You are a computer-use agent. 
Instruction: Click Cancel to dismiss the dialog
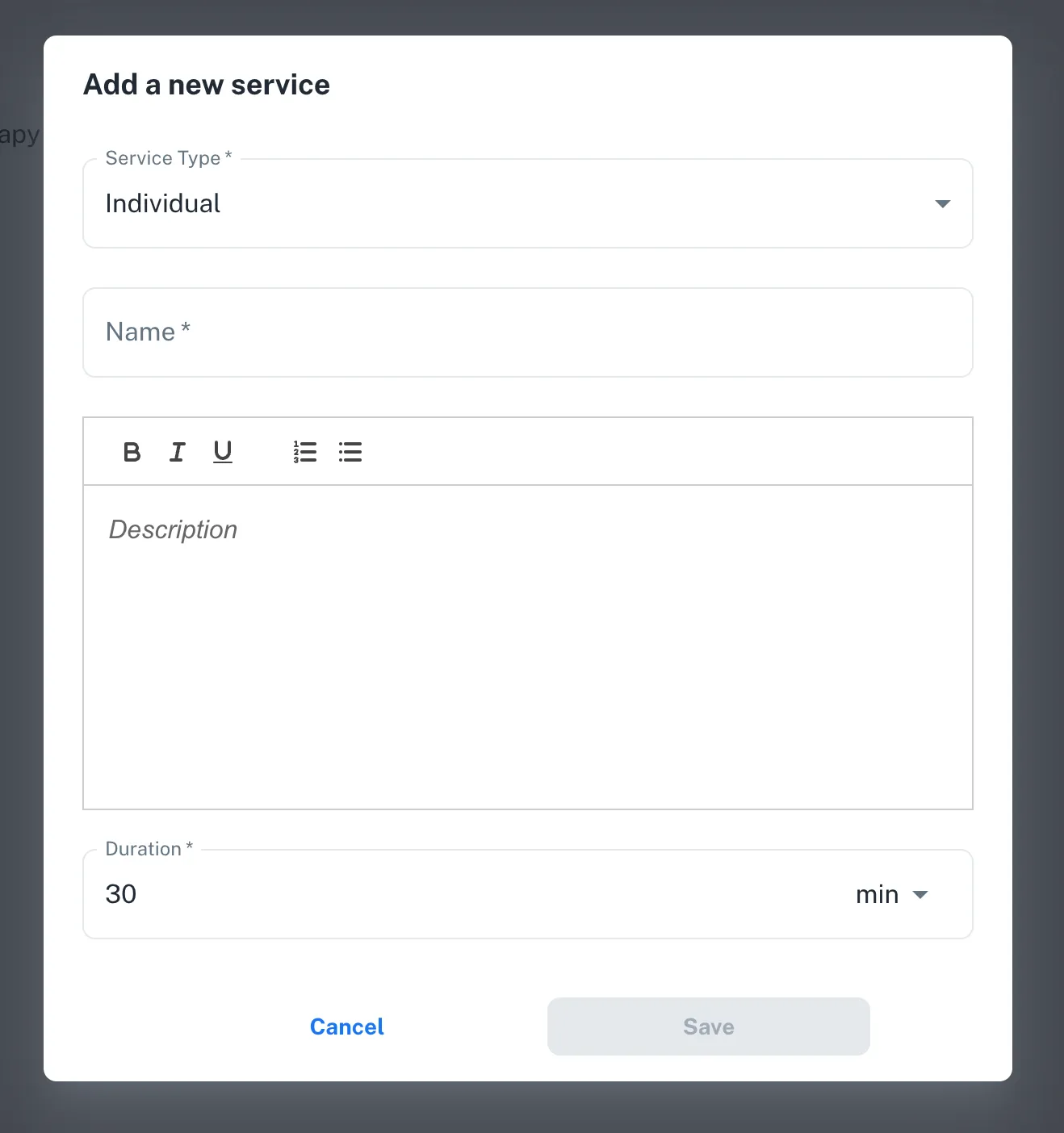(346, 1026)
